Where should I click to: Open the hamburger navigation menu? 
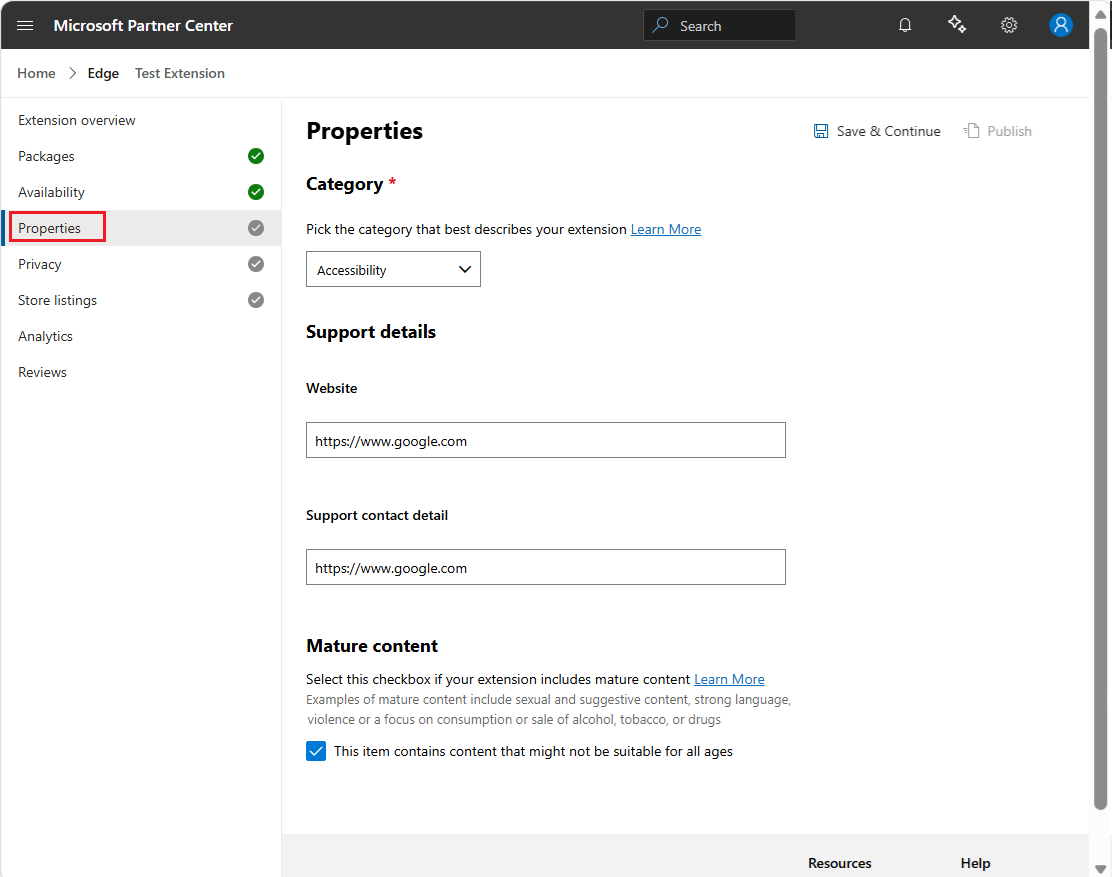(25, 26)
